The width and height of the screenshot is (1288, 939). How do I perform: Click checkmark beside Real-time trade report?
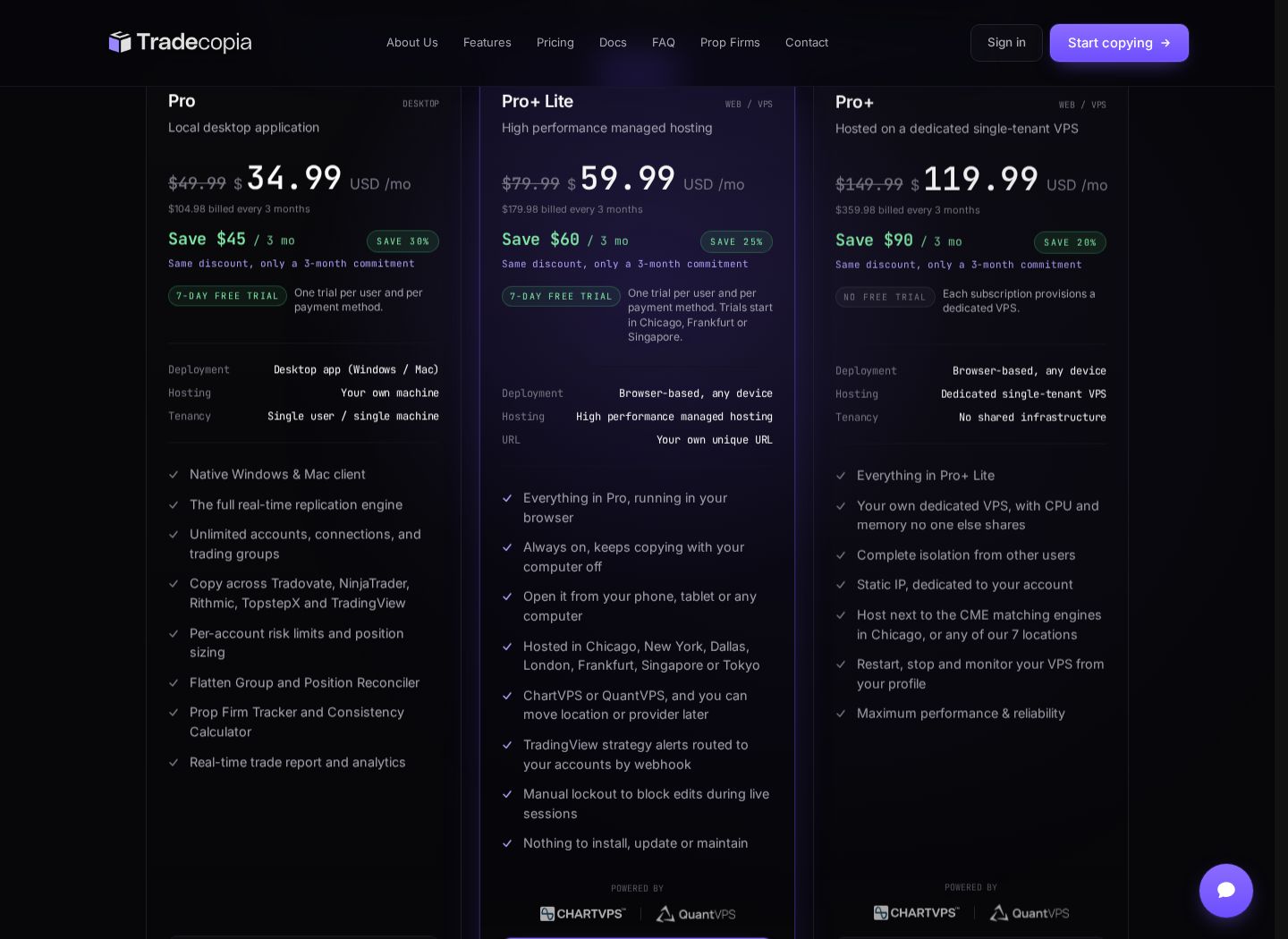pos(174,763)
